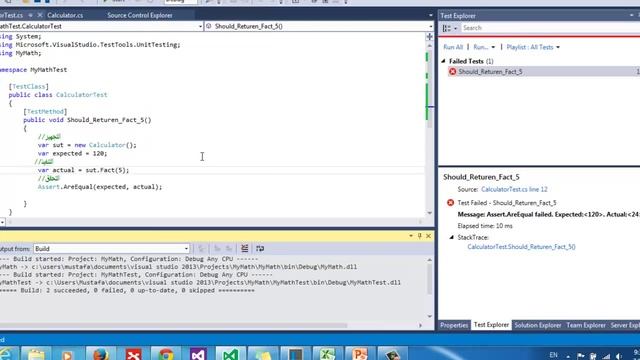Click the red failed icon beside Should_Returen_Fact_5 list row

[452, 71]
